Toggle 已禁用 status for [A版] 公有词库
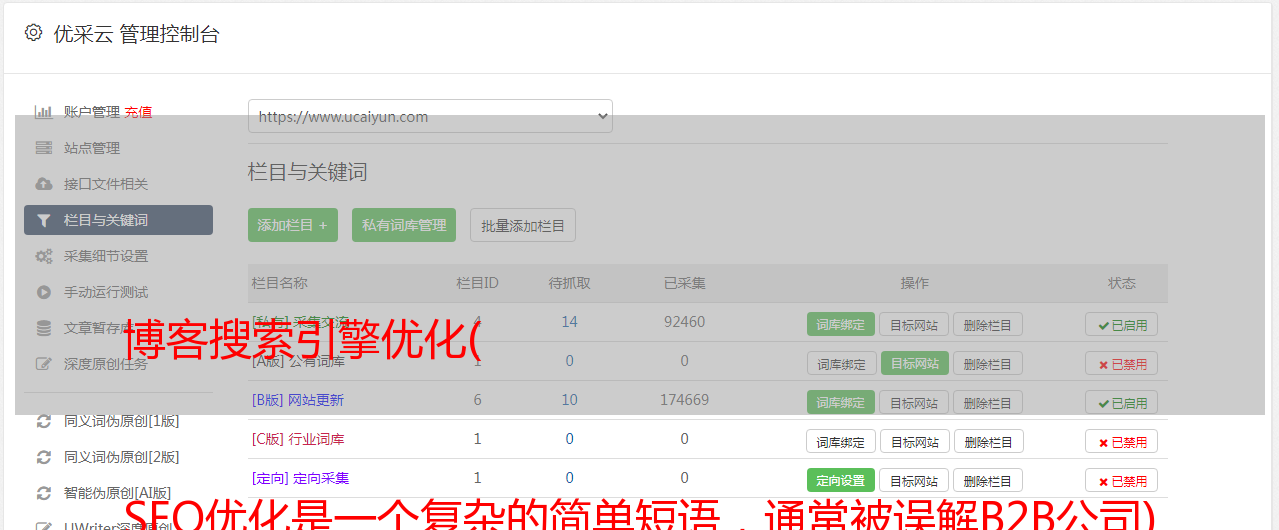 (1122, 363)
